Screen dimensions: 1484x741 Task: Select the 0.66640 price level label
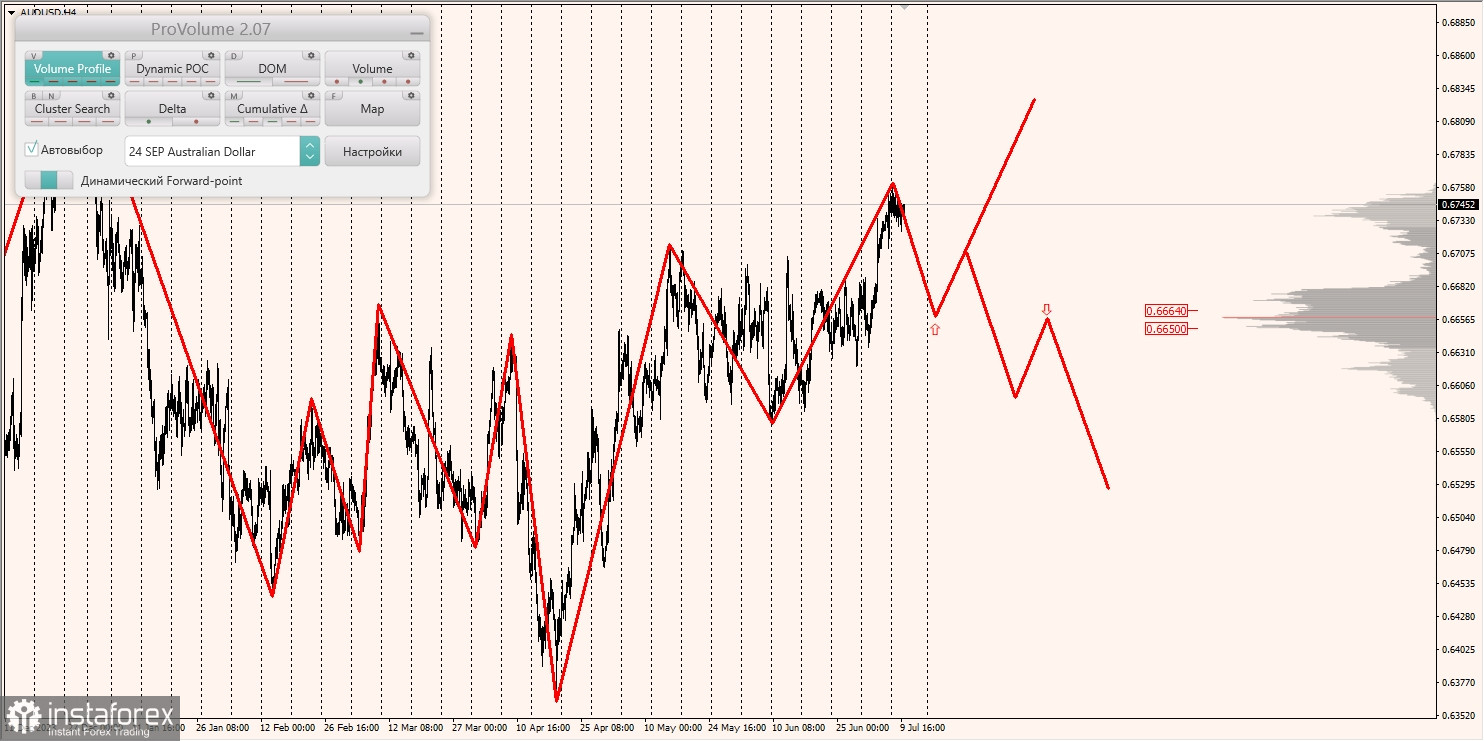tap(1166, 311)
